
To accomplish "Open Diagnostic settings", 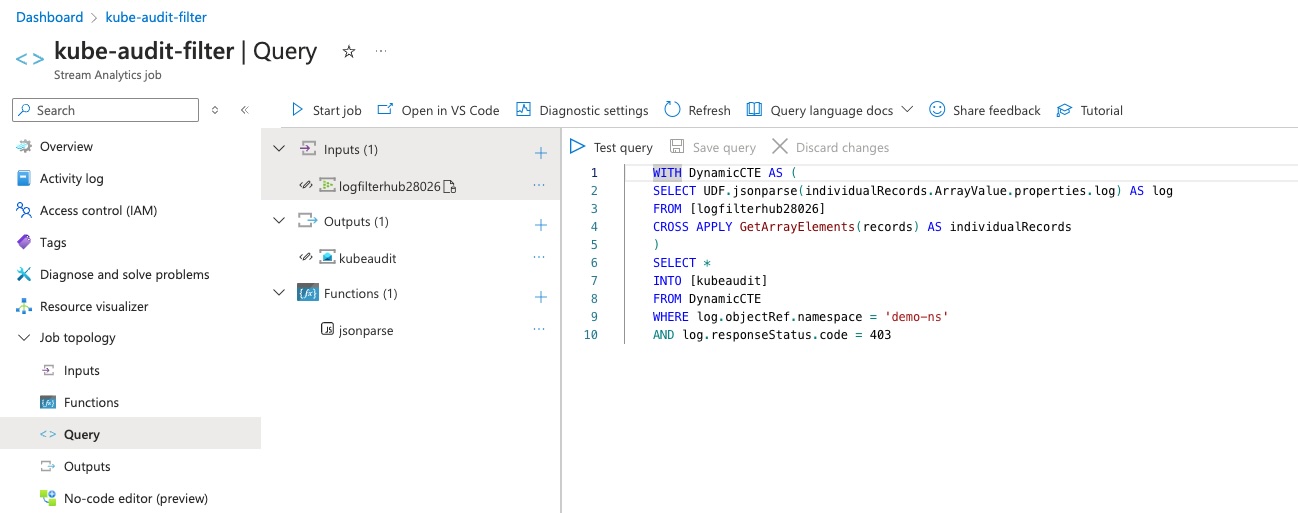I will 582,110.
